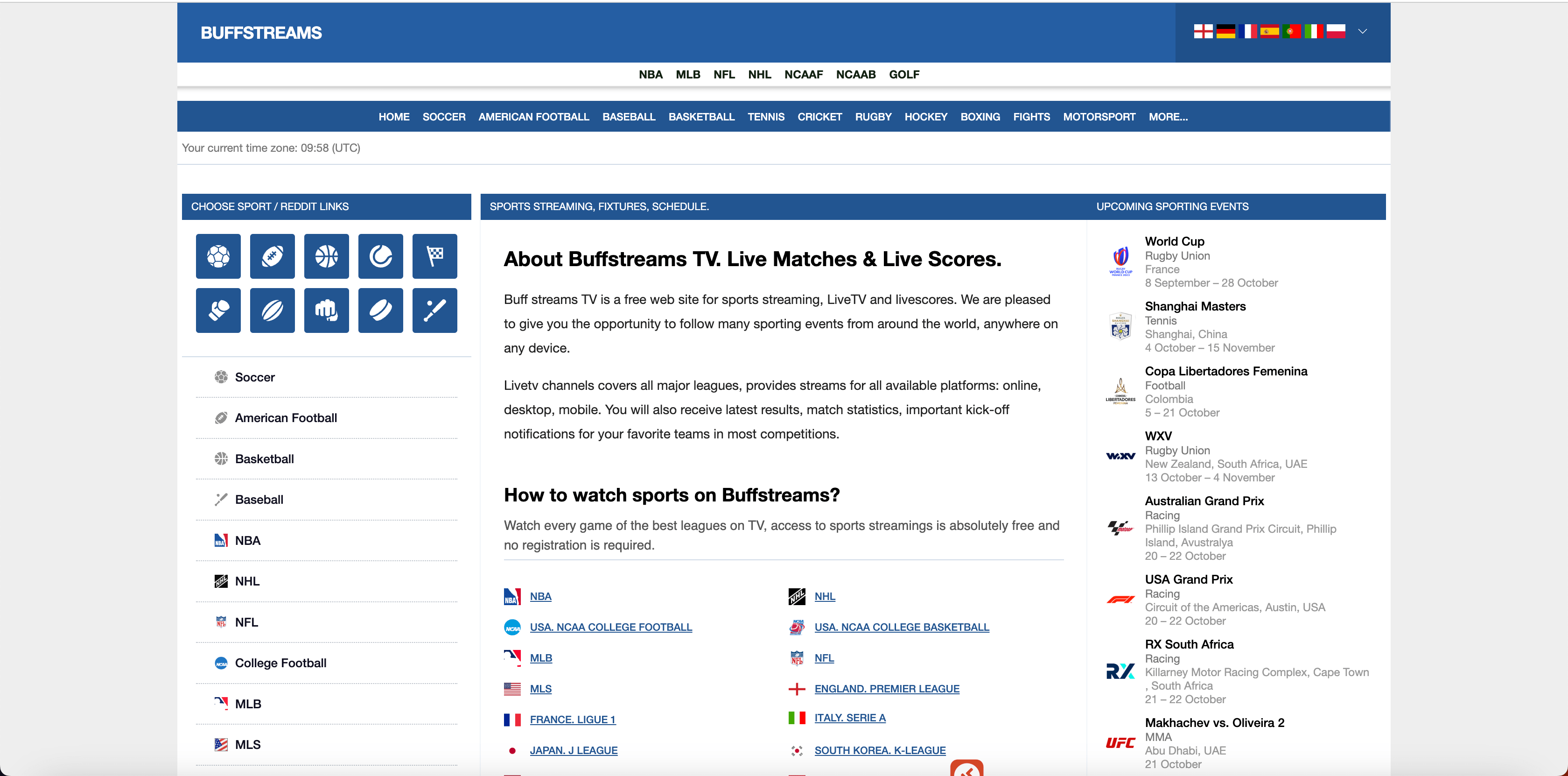Go to NCAAF in top league bar
1568x776 pixels.
point(803,74)
